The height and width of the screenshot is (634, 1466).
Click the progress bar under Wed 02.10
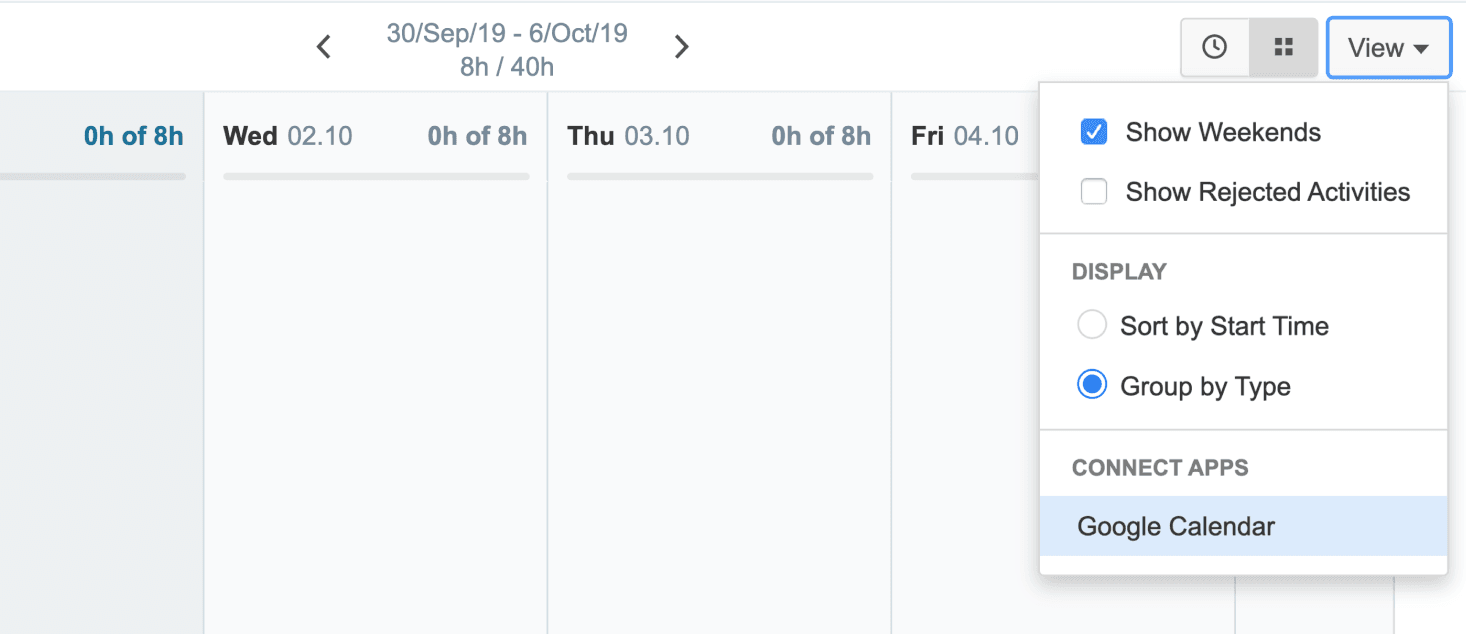pyautogui.click(x=376, y=177)
